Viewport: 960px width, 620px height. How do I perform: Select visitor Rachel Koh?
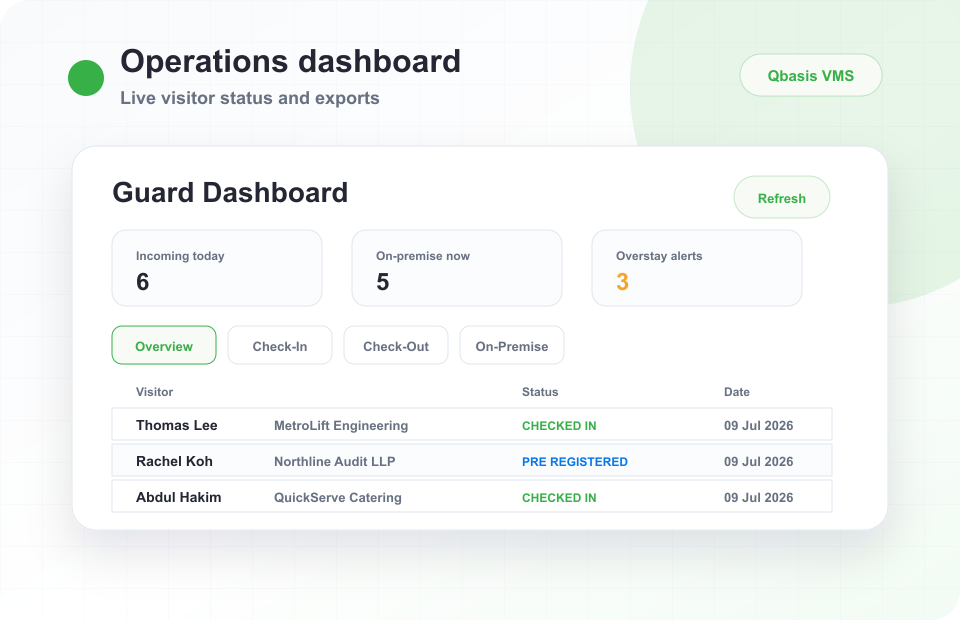point(174,461)
